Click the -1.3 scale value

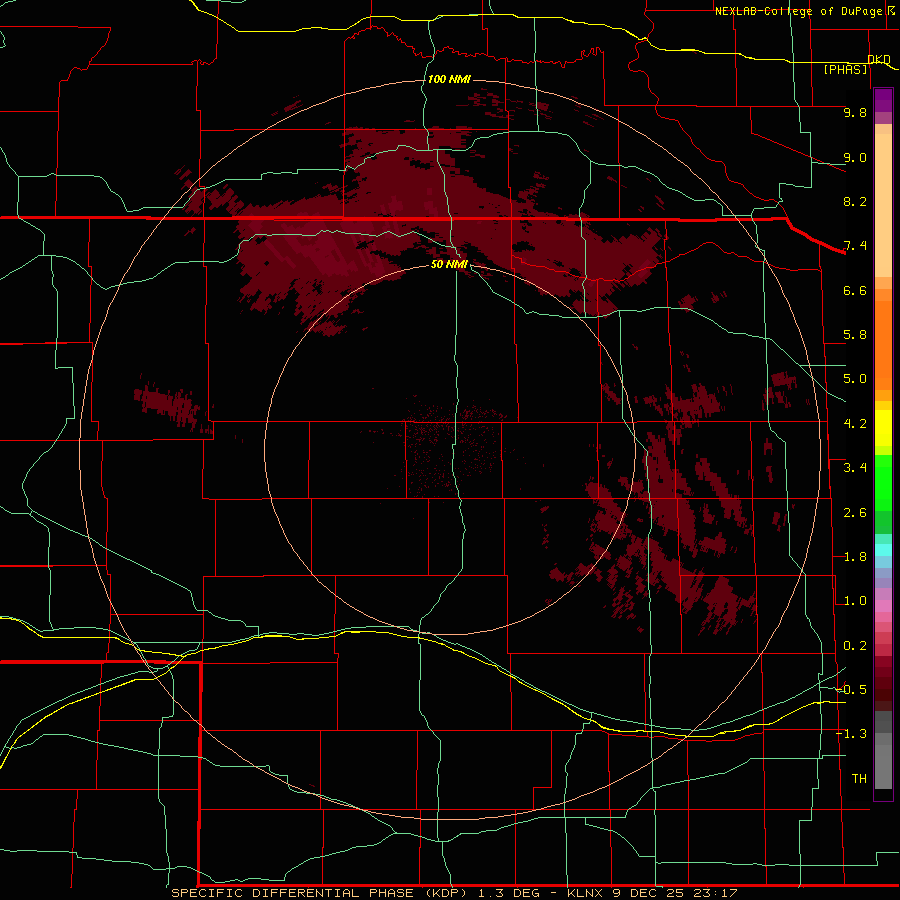(x=851, y=734)
